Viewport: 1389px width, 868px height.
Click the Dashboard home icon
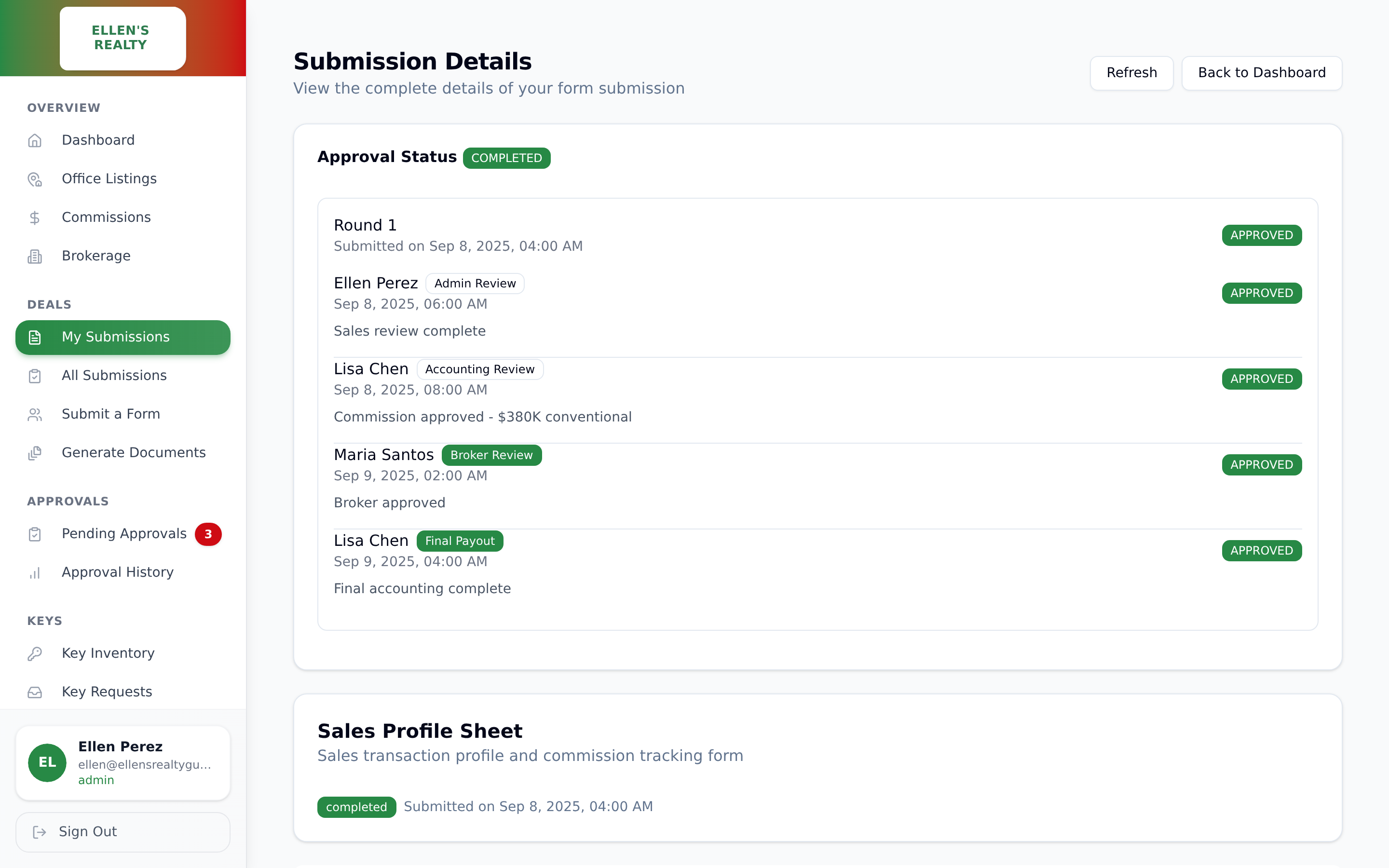pos(35,141)
